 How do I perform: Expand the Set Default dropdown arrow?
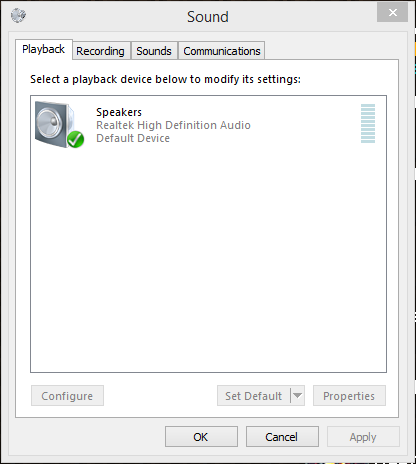tap(297, 396)
